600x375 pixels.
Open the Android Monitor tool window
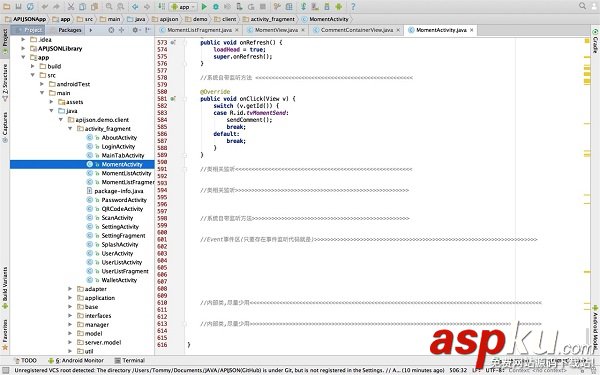(x=76, y=360)
